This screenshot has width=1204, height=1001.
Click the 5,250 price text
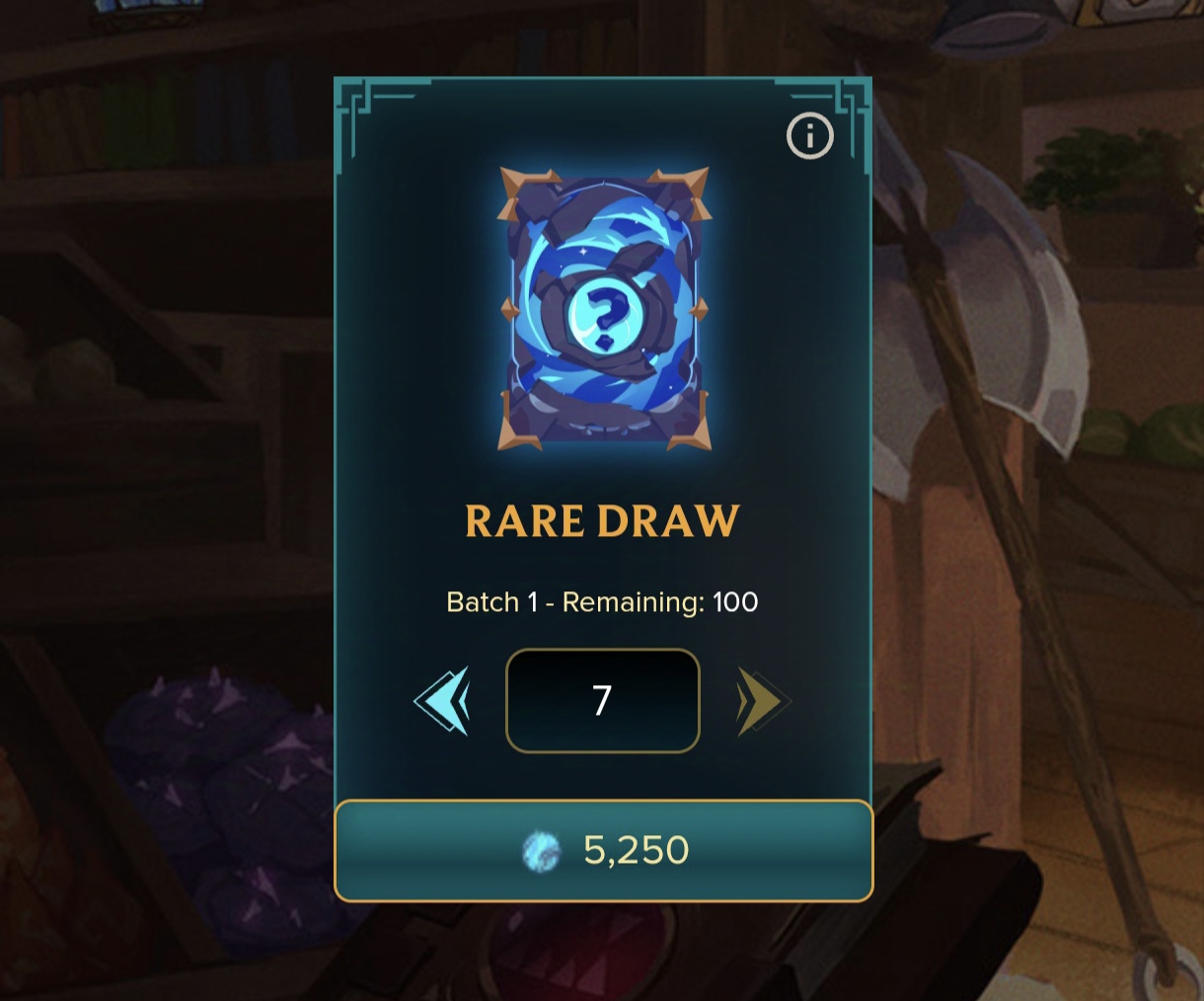tap(636, 850)
